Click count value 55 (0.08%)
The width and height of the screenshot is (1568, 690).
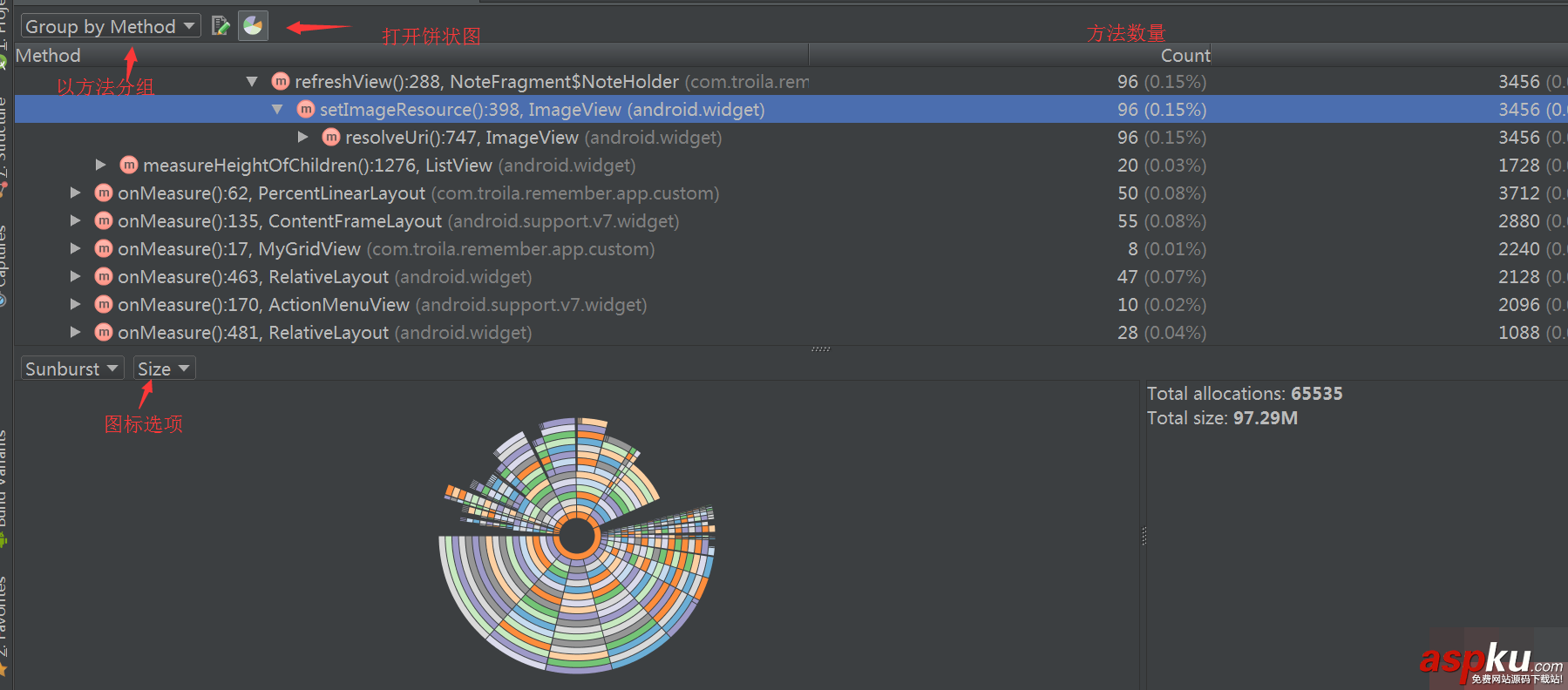[1162, 221]
